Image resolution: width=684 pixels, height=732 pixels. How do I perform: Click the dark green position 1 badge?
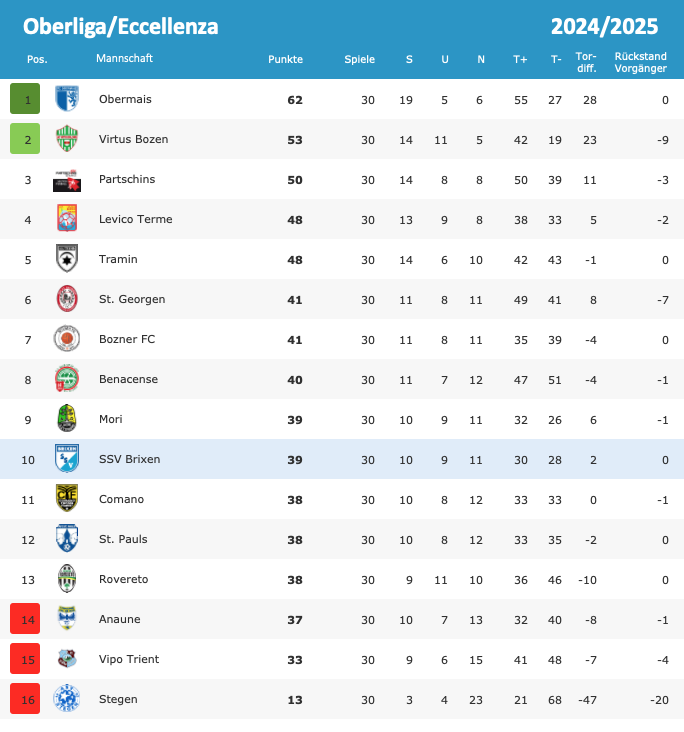(x=25, y=99)
